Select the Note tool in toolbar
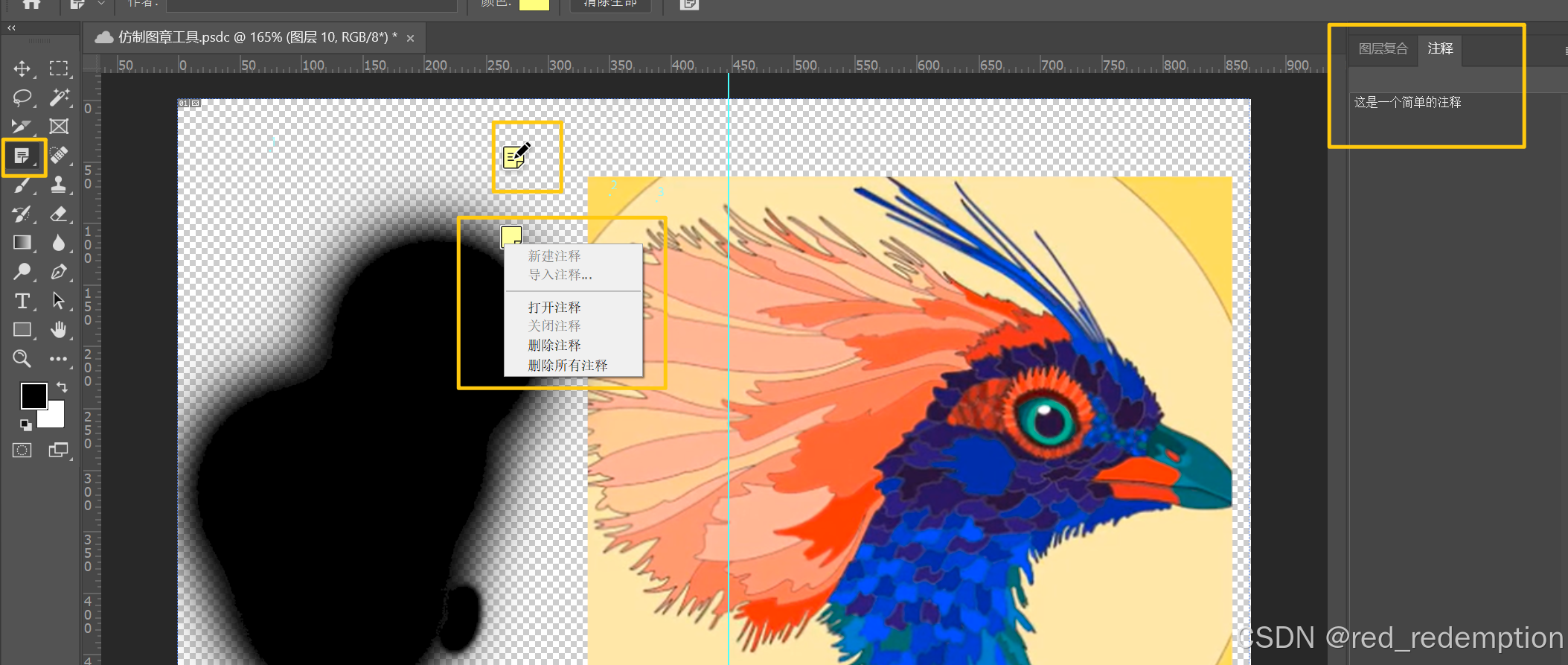The image size is (1568, 665). point(22,156)
